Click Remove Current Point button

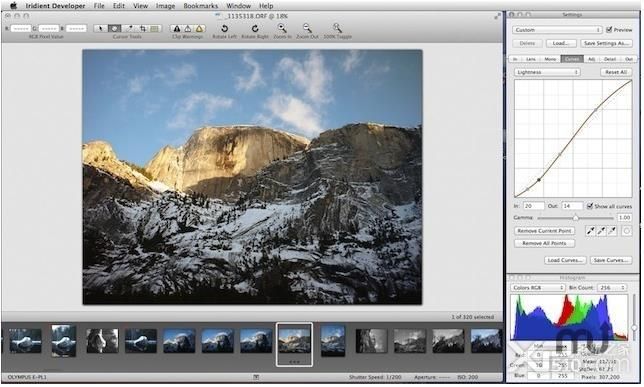tap(545, 231)
